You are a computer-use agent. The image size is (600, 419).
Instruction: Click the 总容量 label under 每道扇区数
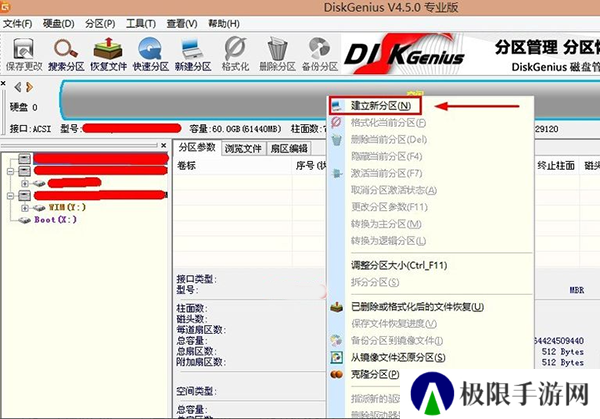(x=192, y=340)
